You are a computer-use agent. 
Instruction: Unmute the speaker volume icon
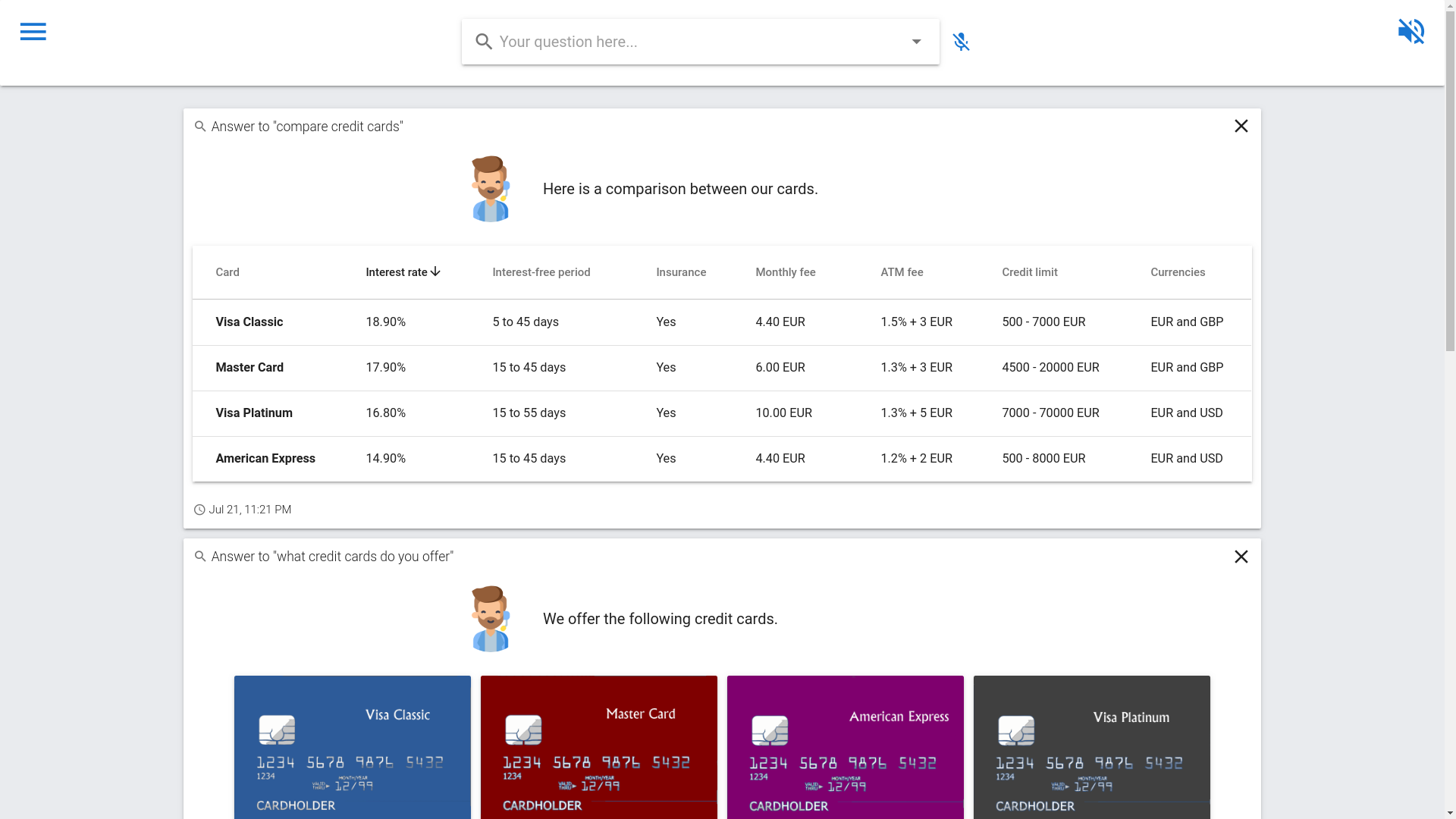pyautogui.click(x=1410, y=32)
